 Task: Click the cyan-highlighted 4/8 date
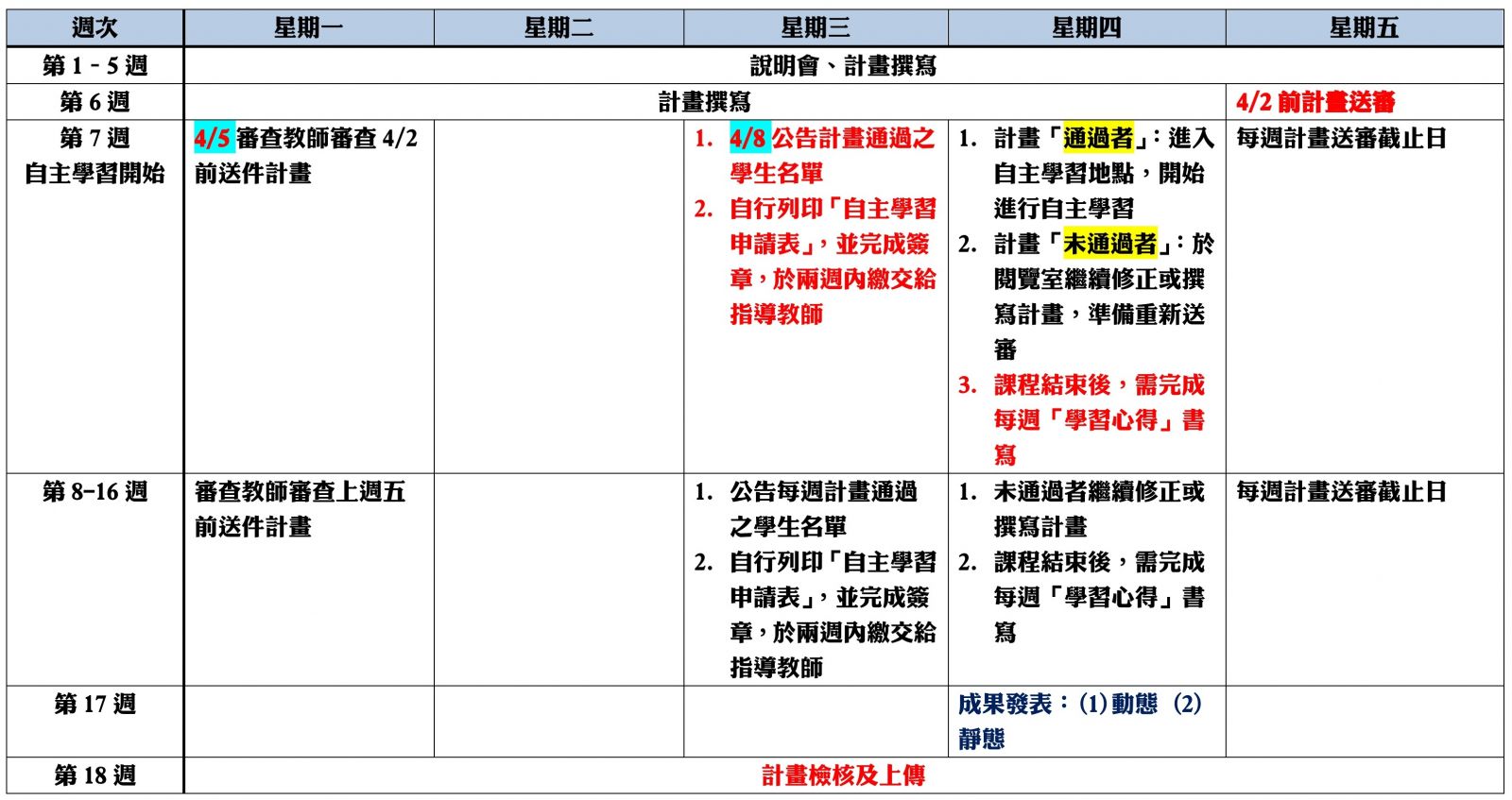coord(748,139)
